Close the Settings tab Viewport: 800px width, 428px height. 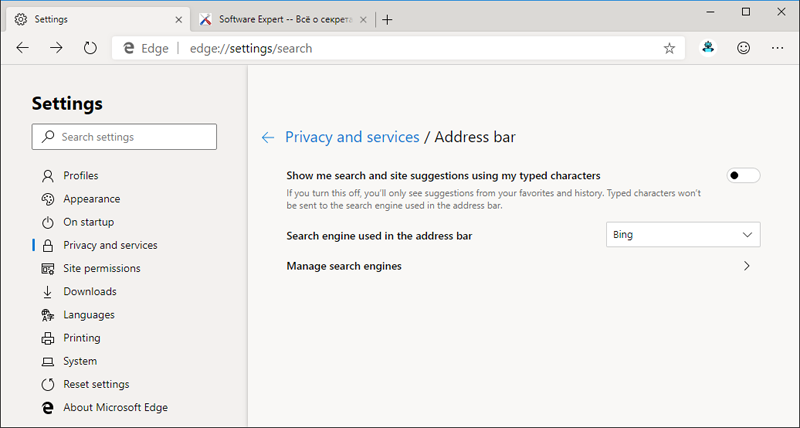(179, 20)
